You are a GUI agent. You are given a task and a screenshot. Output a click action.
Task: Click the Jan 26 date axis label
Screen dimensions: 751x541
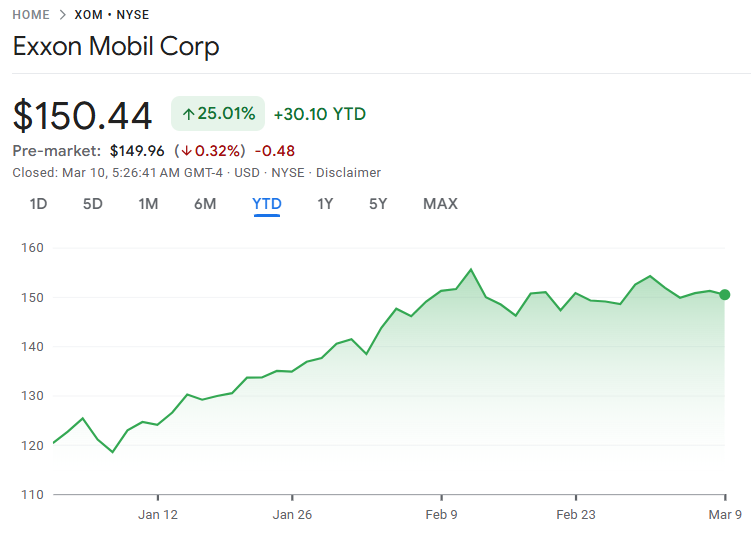click(x=292, y=515)
